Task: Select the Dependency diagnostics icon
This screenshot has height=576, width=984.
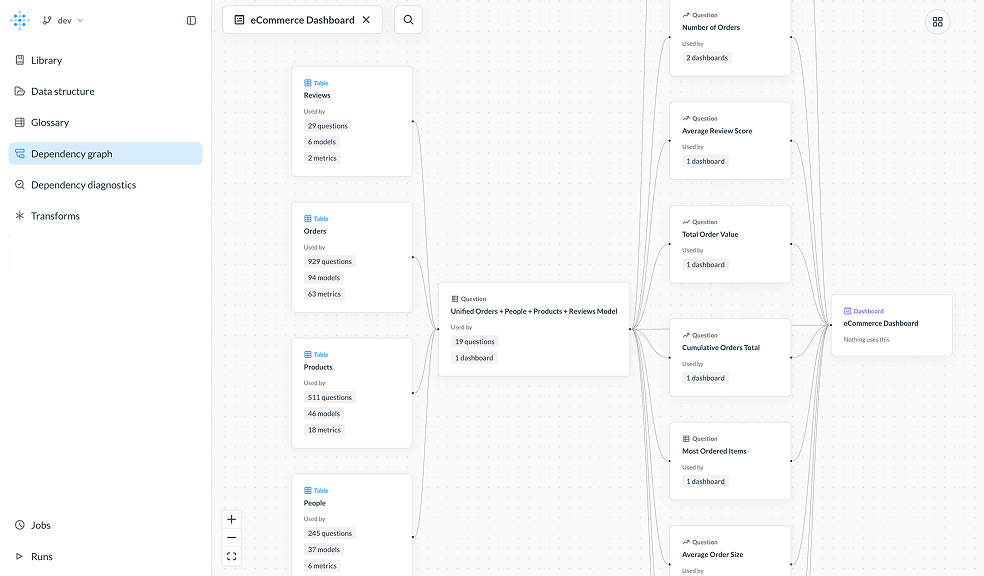Action: [19, 184]
